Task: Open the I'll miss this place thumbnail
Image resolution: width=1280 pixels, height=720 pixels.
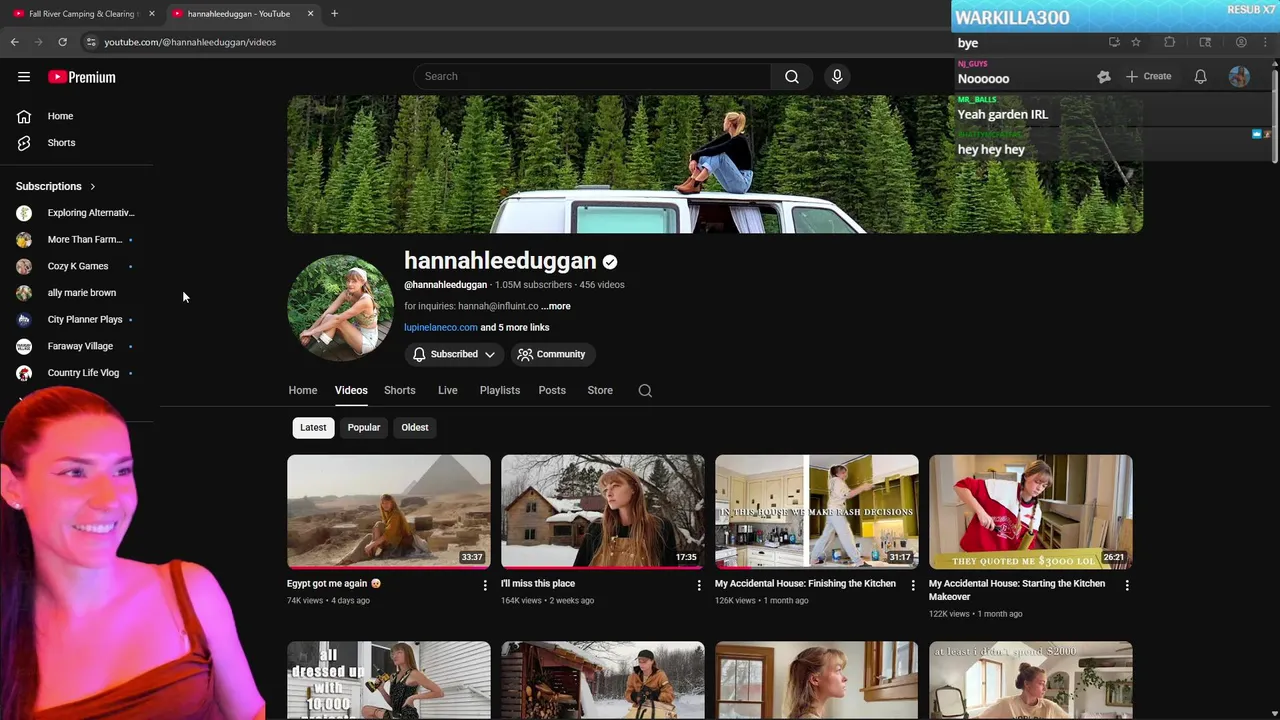Action: (x=603, y=512)
